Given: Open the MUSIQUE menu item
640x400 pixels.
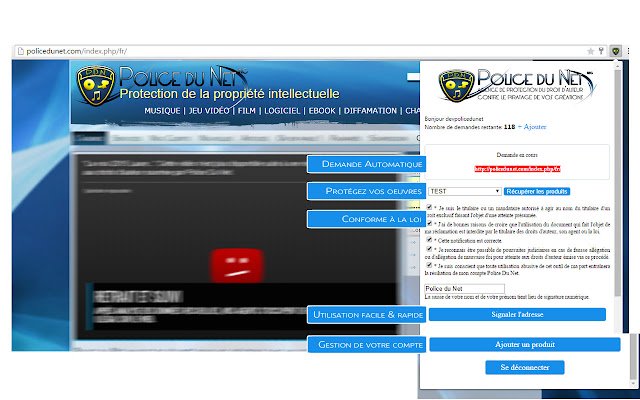Looking at the screenshot, I should coord(162,111).
